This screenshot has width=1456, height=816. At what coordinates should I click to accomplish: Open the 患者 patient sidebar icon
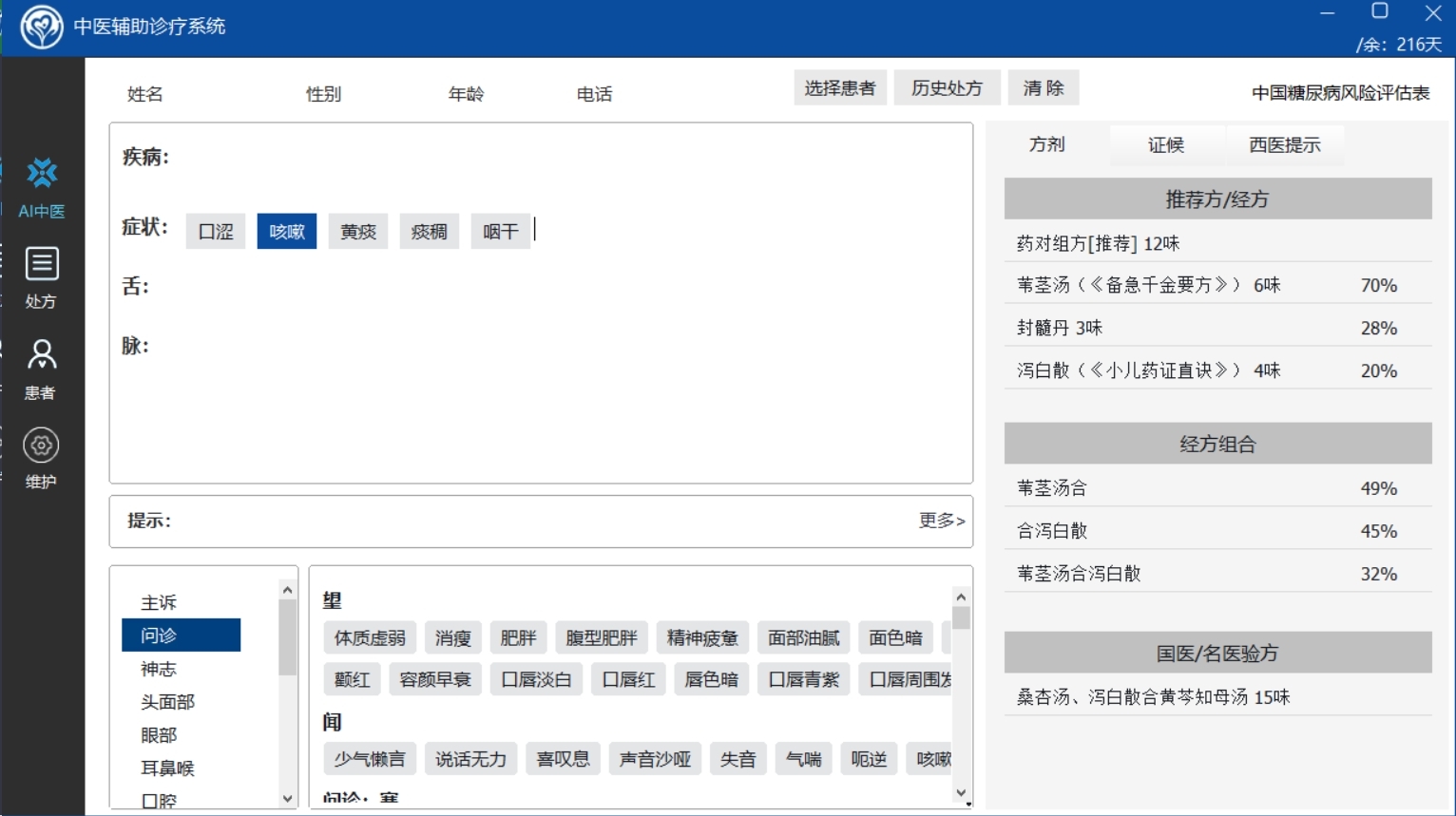(42, 368)
